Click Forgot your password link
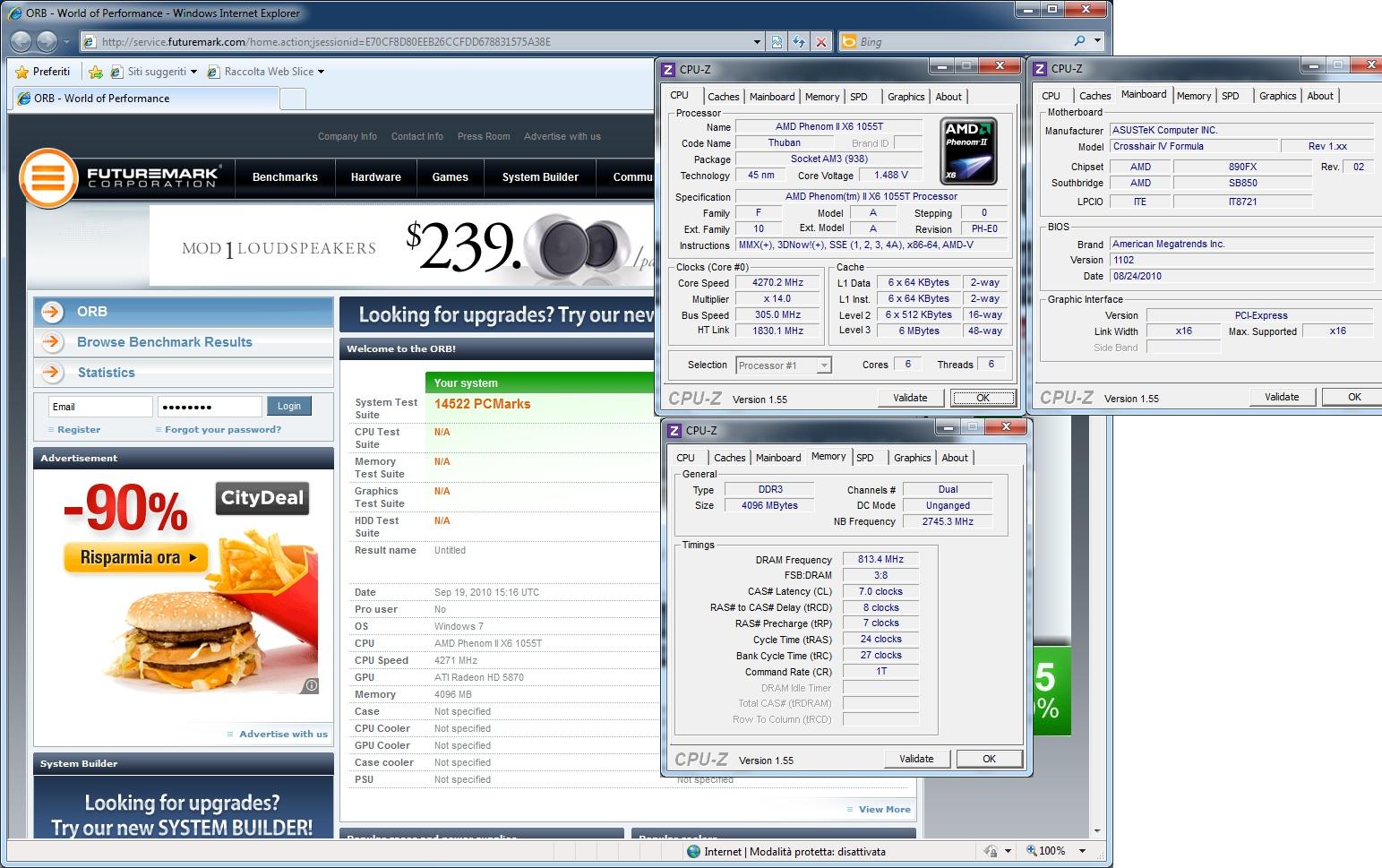1382x868 pixels. pos(223,430)
